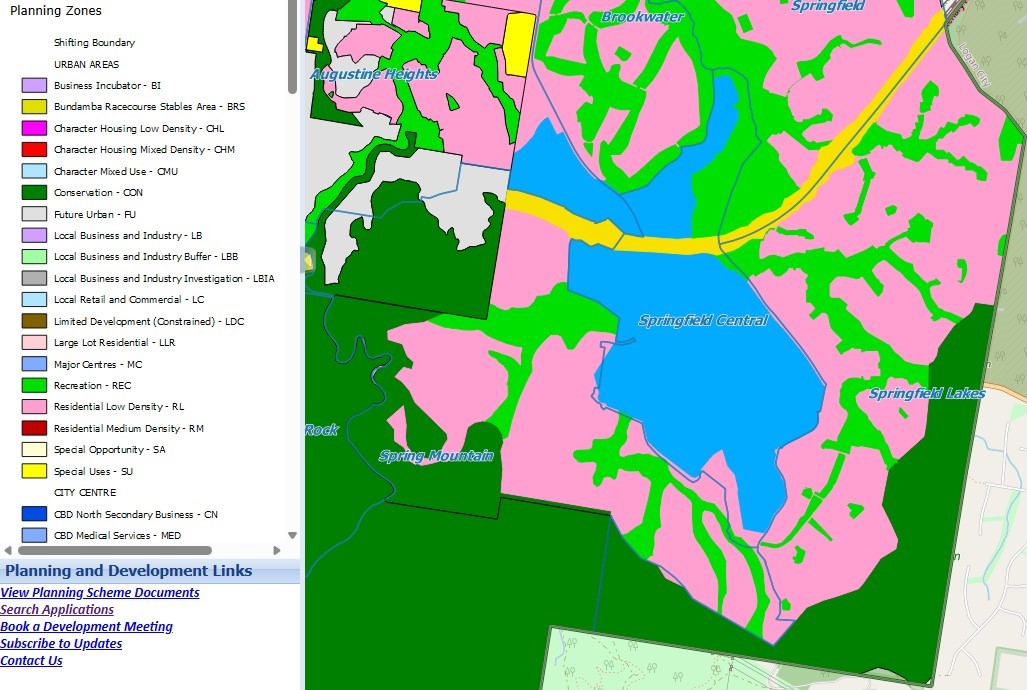Click the Springfield Central label on the map
The width and height of the screenshot is (1027, 690).
coord(703,321)
